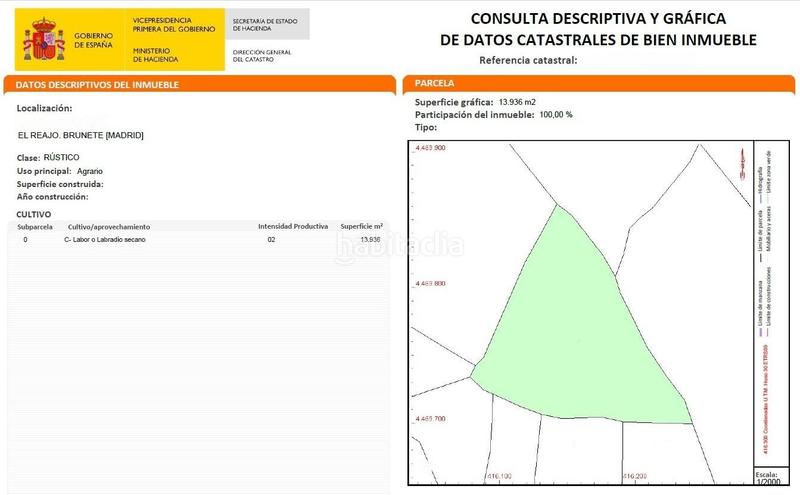This screenshot has width=800, height=495.
Task: Click the 'Clase:' label
Action: point(28,158)
